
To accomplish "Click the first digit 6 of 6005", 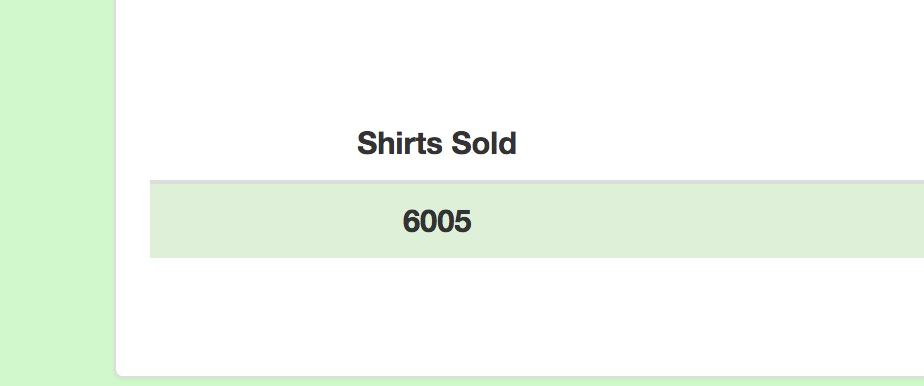I will click(411, 222).
